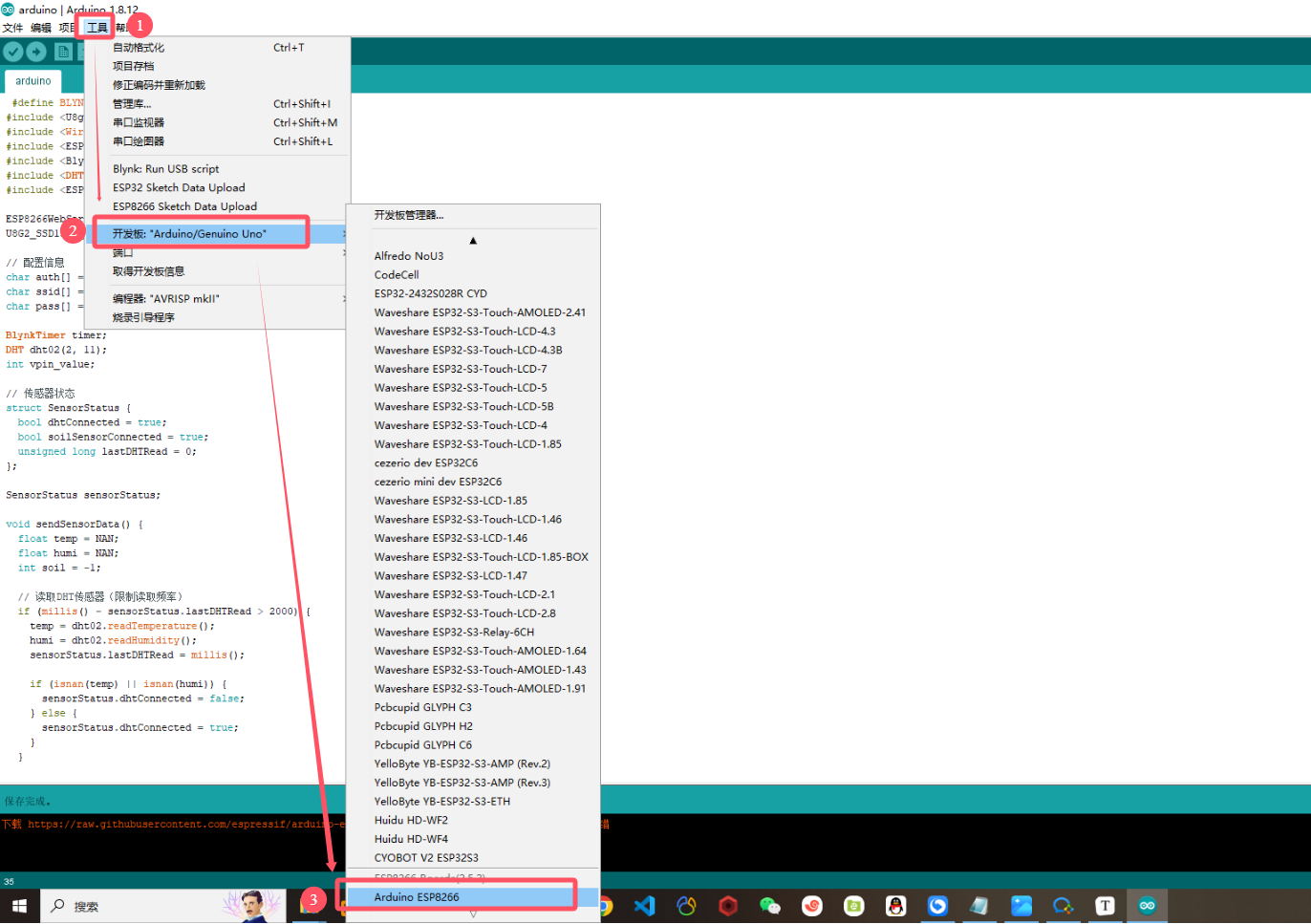Click the Arduino icon in the taskbar
The image size is (1311, 924).
[1148, 906]
